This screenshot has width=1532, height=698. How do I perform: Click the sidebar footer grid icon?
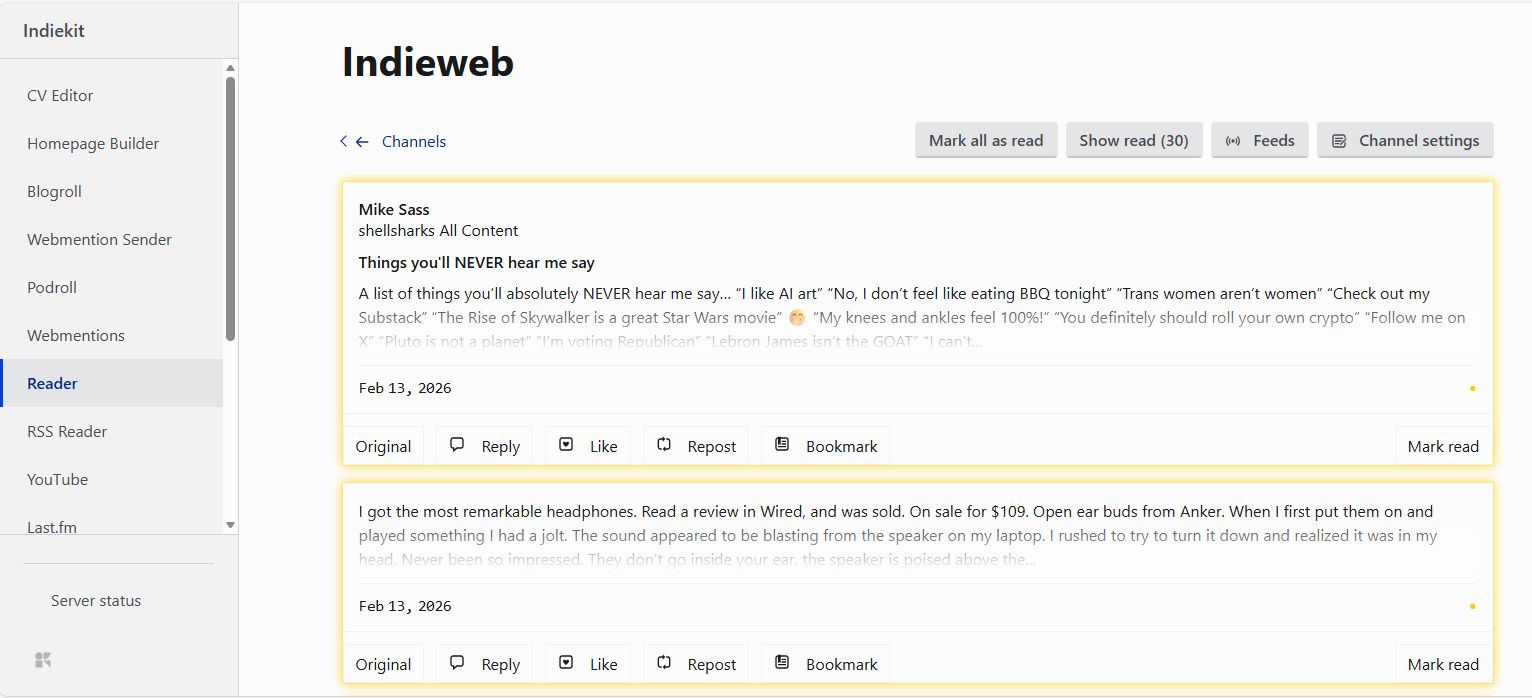pyautogui.click(x=43, y=660)
